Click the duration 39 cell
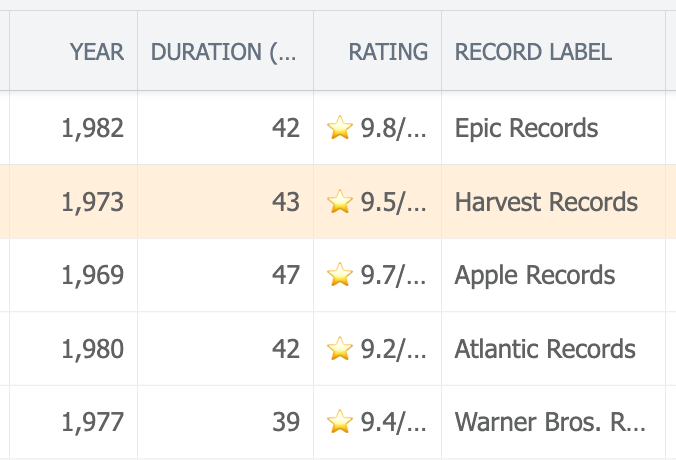 click(225, 422)
